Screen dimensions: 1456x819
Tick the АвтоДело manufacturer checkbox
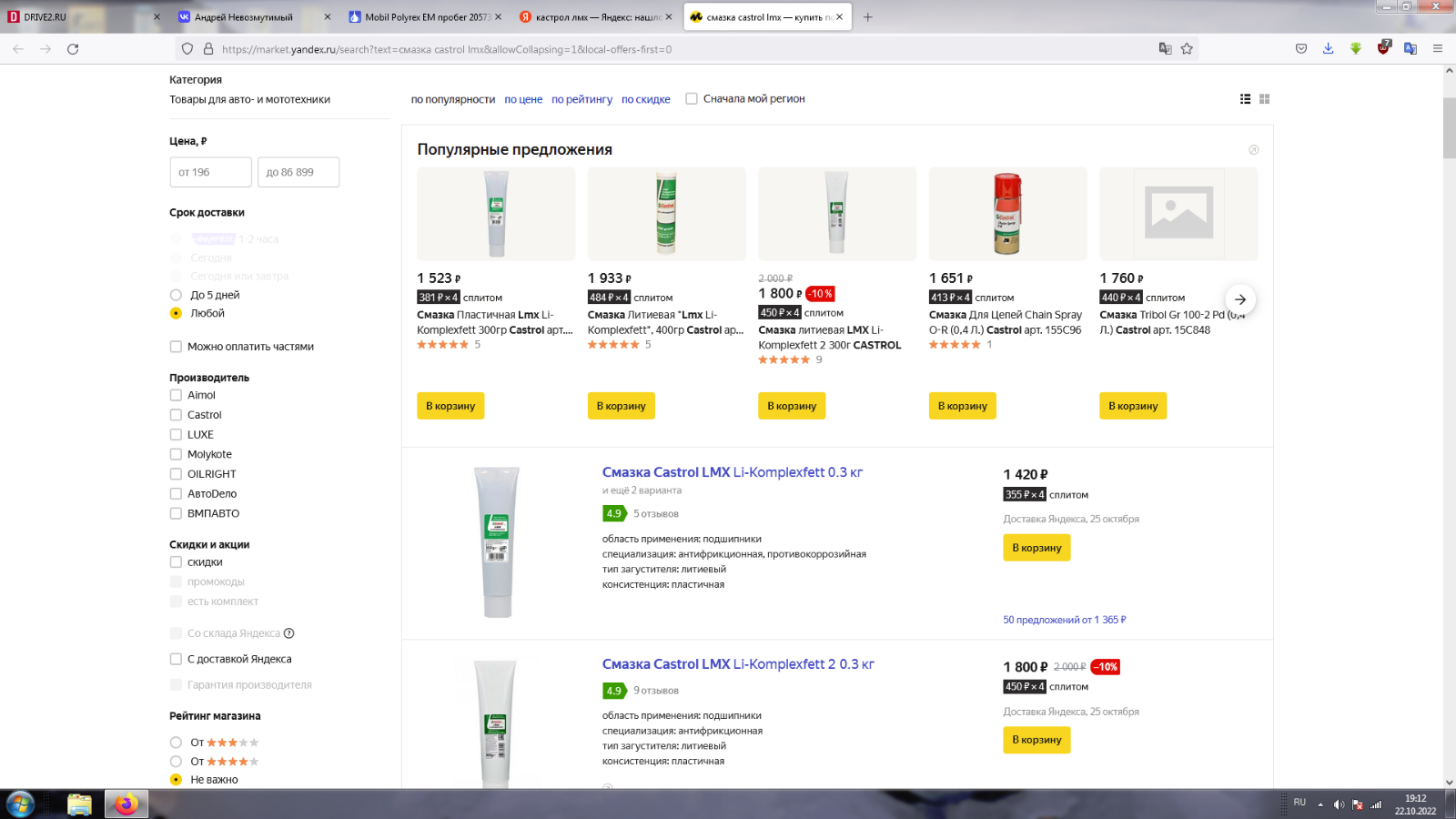point(176,494)
